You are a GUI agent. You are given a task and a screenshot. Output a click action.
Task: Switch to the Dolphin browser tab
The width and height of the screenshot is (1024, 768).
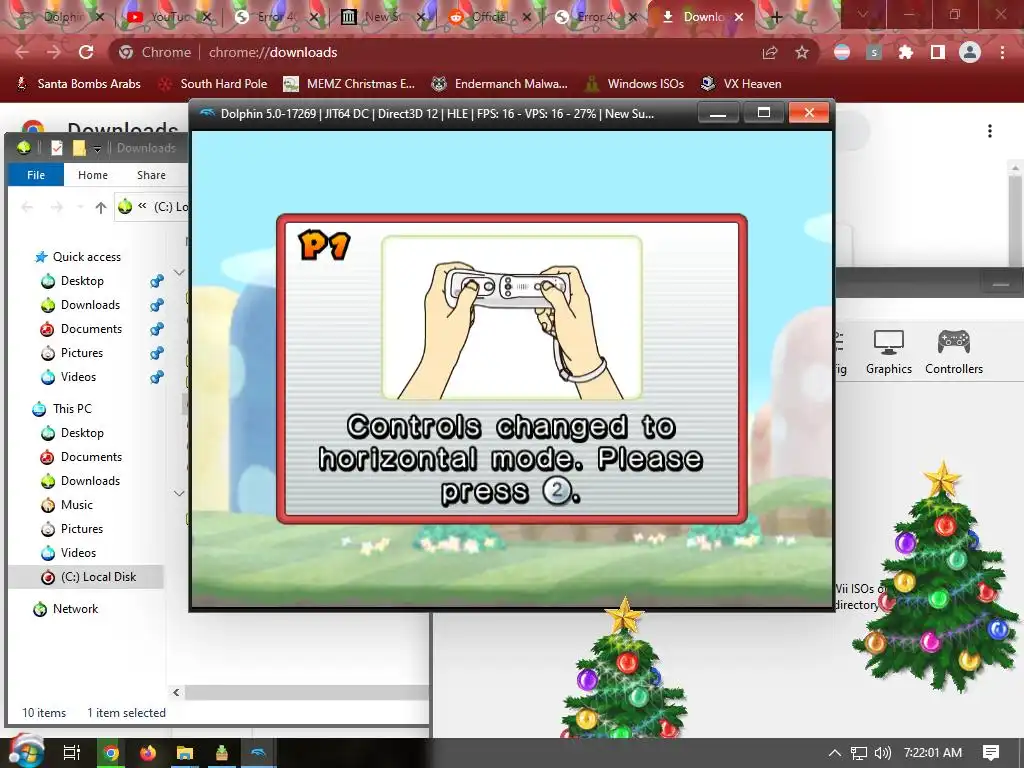click(x=62, y=17)
